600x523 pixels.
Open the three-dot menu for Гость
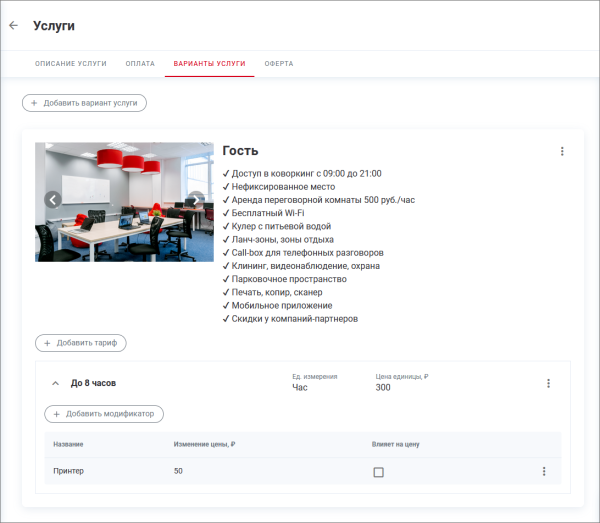tap(562, 151)
